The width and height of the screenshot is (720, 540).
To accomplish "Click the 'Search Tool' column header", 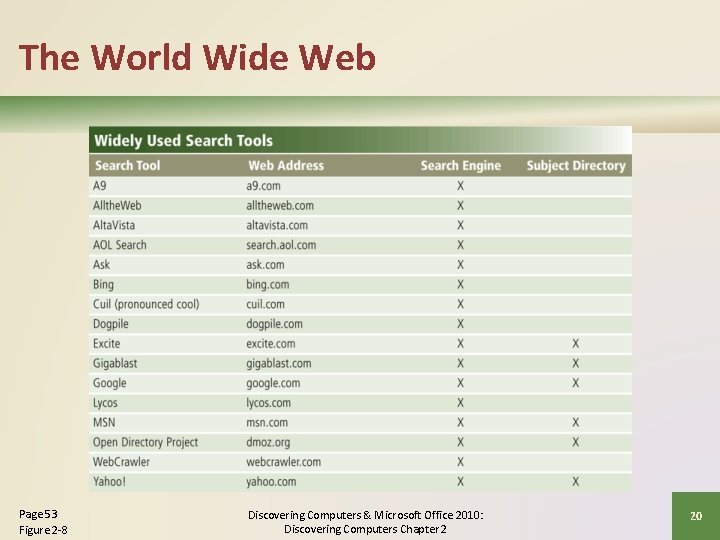I will pos(127,165).
